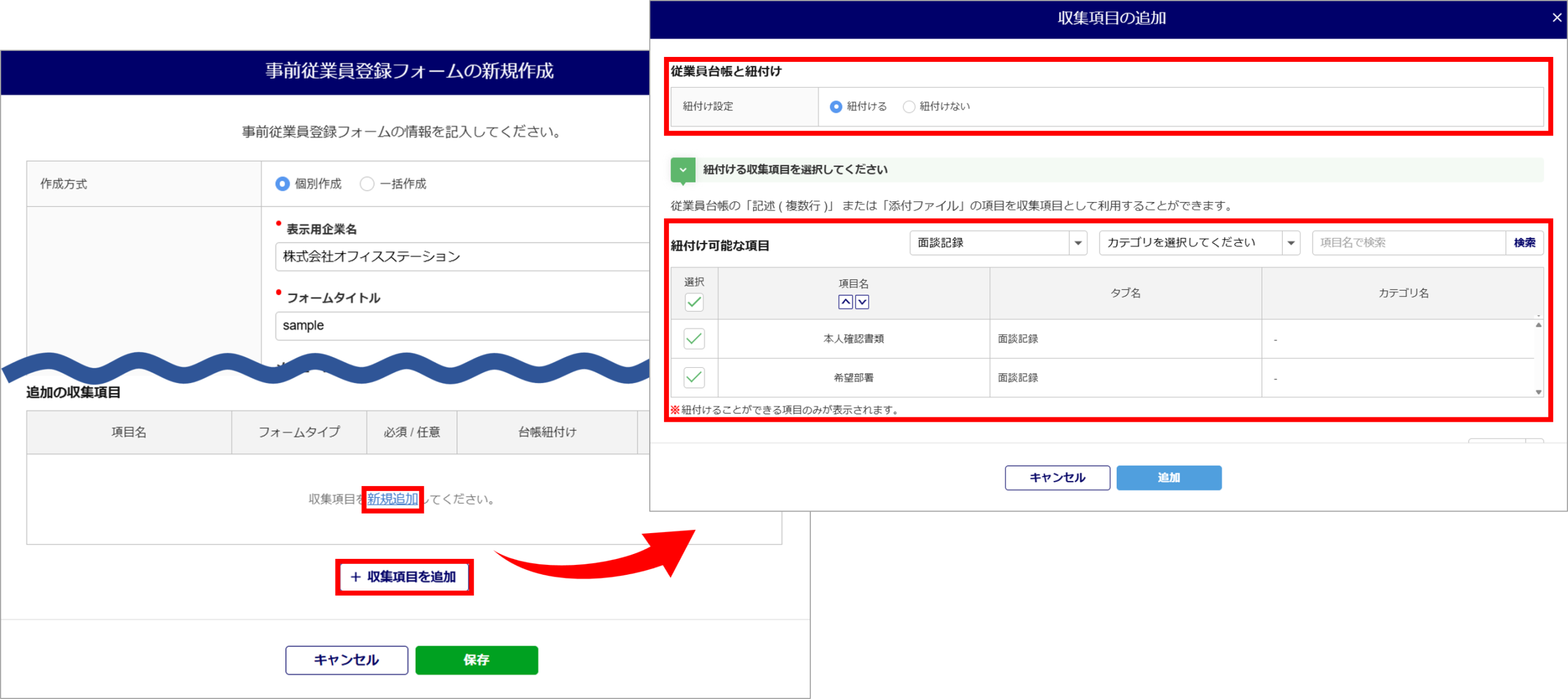Viewport: 1568px width, 699px height.
Task: Click the 検索 button
Action: 1524,243
